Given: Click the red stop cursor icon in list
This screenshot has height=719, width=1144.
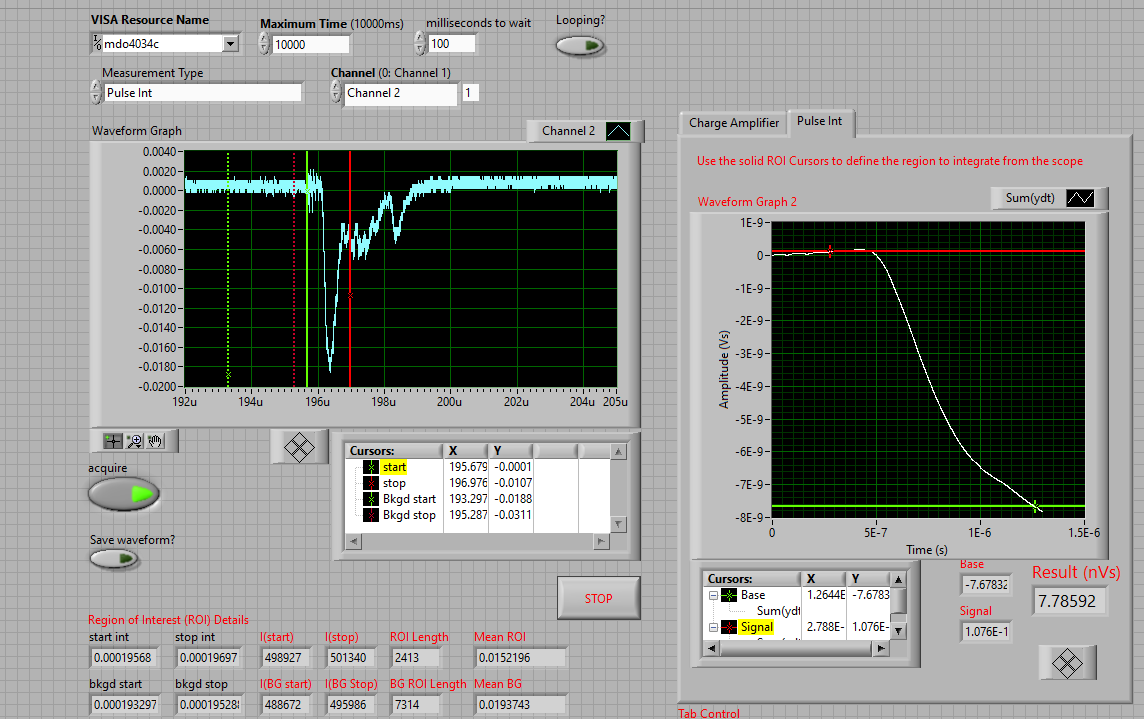Looking at the screenshot, I should 373,483.
